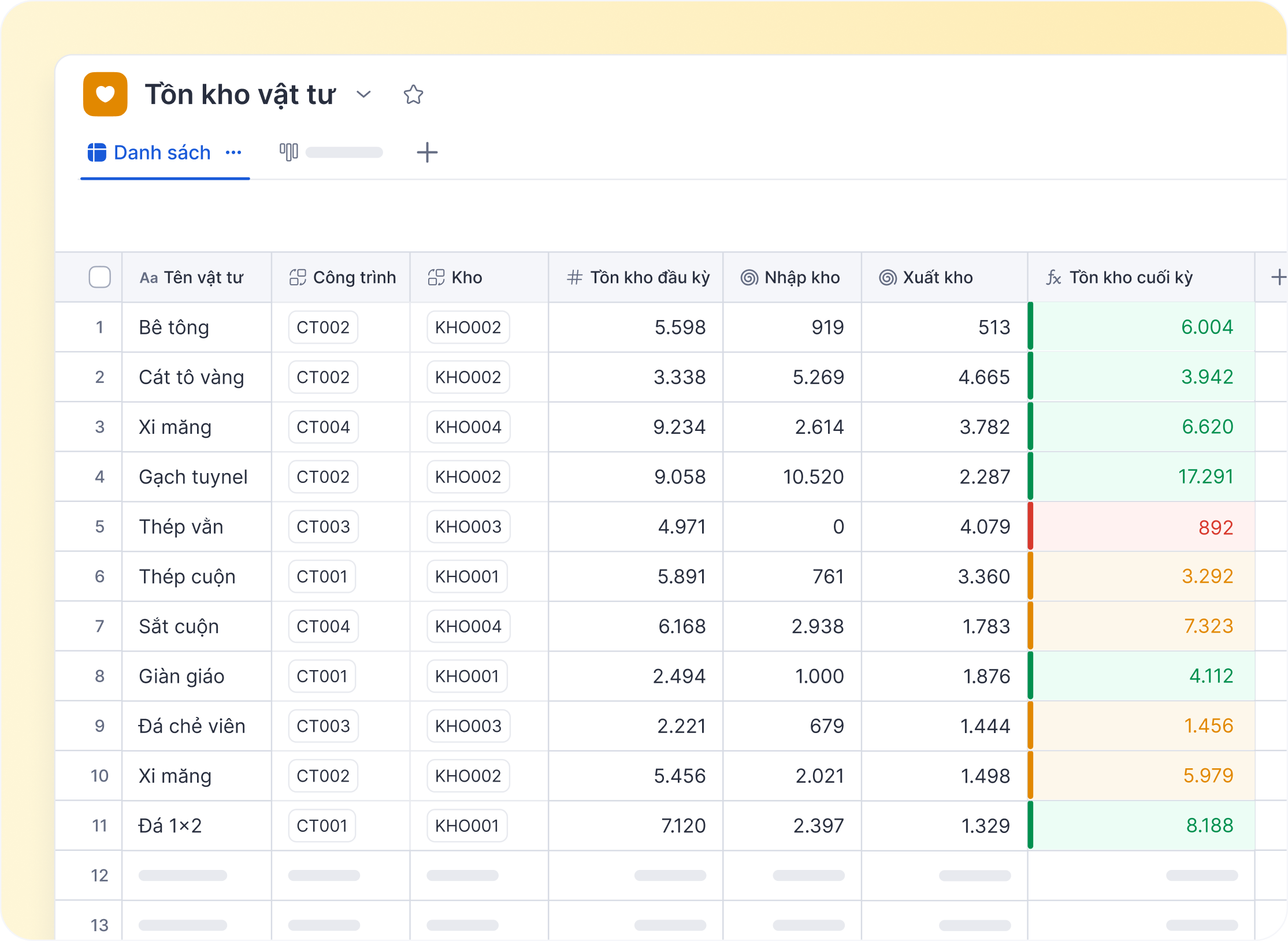Click the Bê tông name cell
This screenshot has height=941, width=1288.
point(174,328)
